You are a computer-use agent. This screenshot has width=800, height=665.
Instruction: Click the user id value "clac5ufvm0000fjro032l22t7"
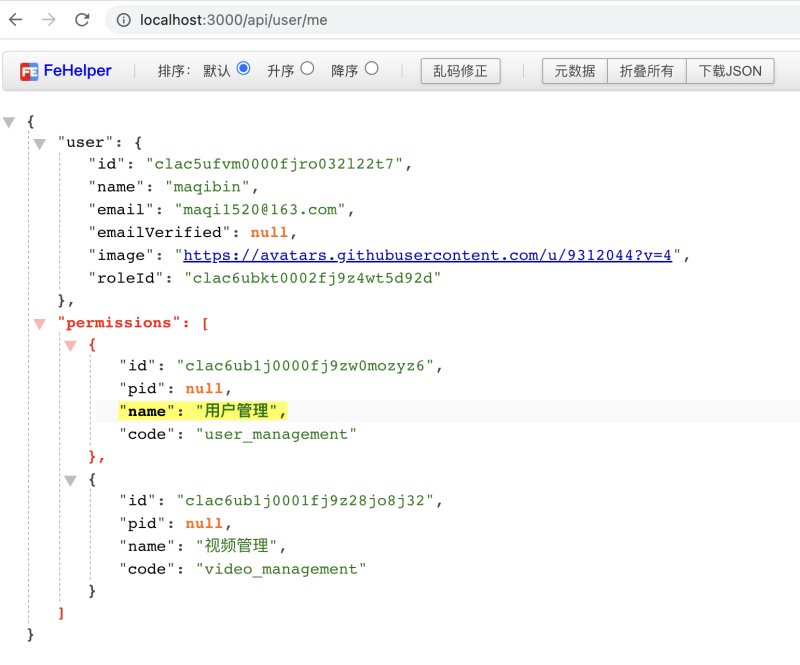tap(274, 164)
